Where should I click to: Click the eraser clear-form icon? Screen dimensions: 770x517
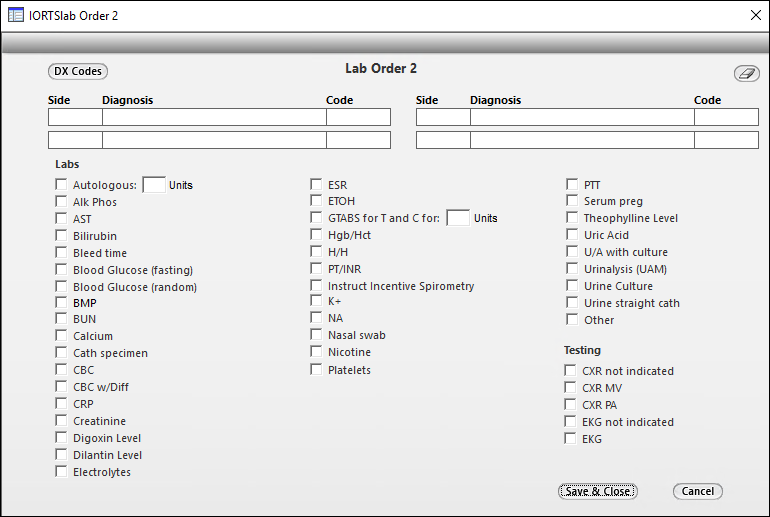(x=746, y=74)
